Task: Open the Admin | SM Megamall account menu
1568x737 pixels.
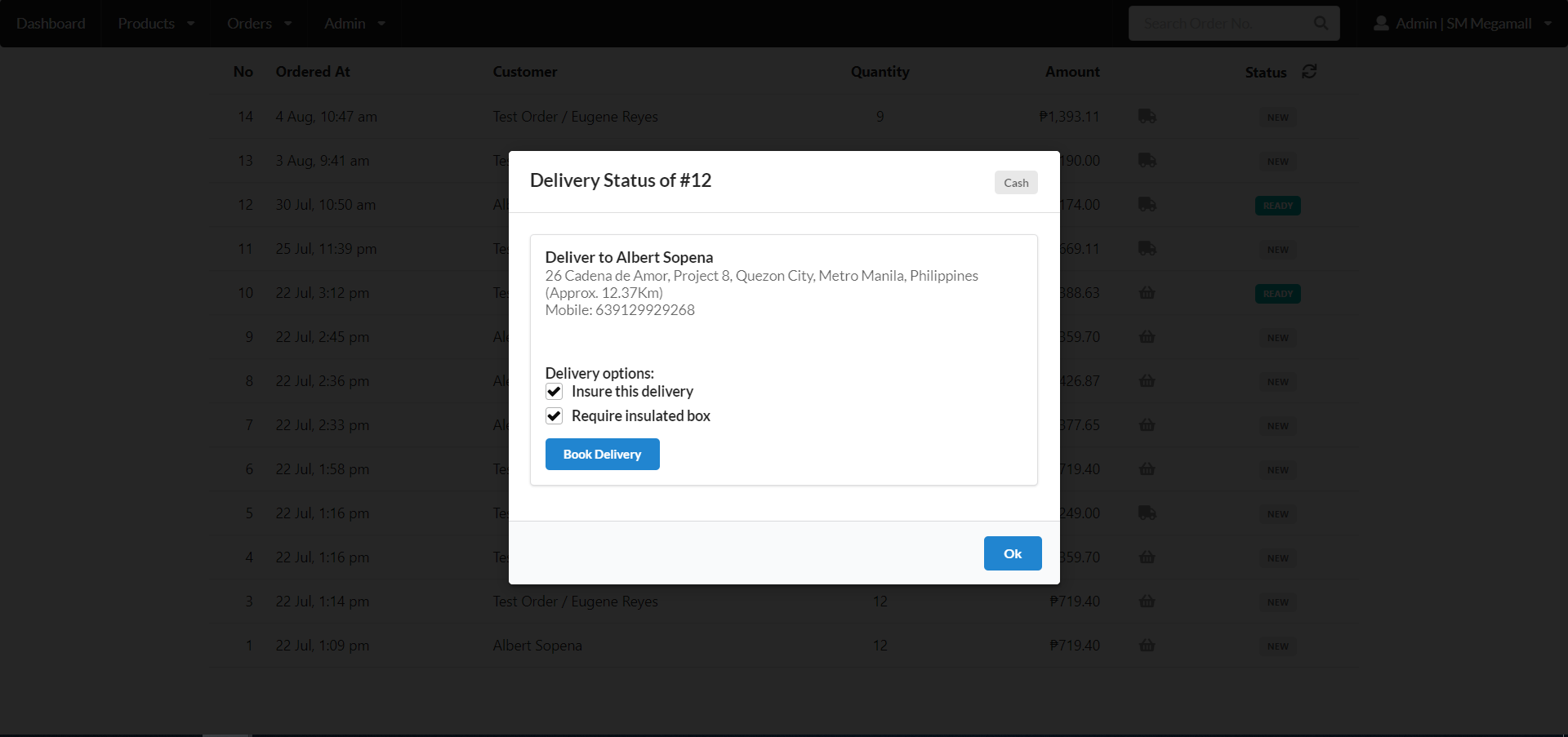Action: pyautogui.click(x=1463, y=24)
